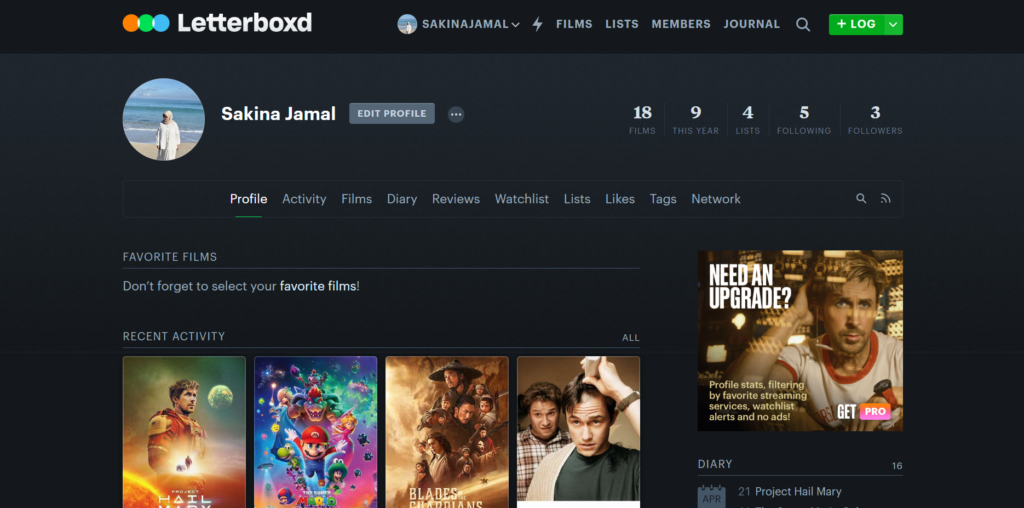Screen dimensions: 1024x508
Task: Open the 18 FILMS statistic
Action: [642, 119]
